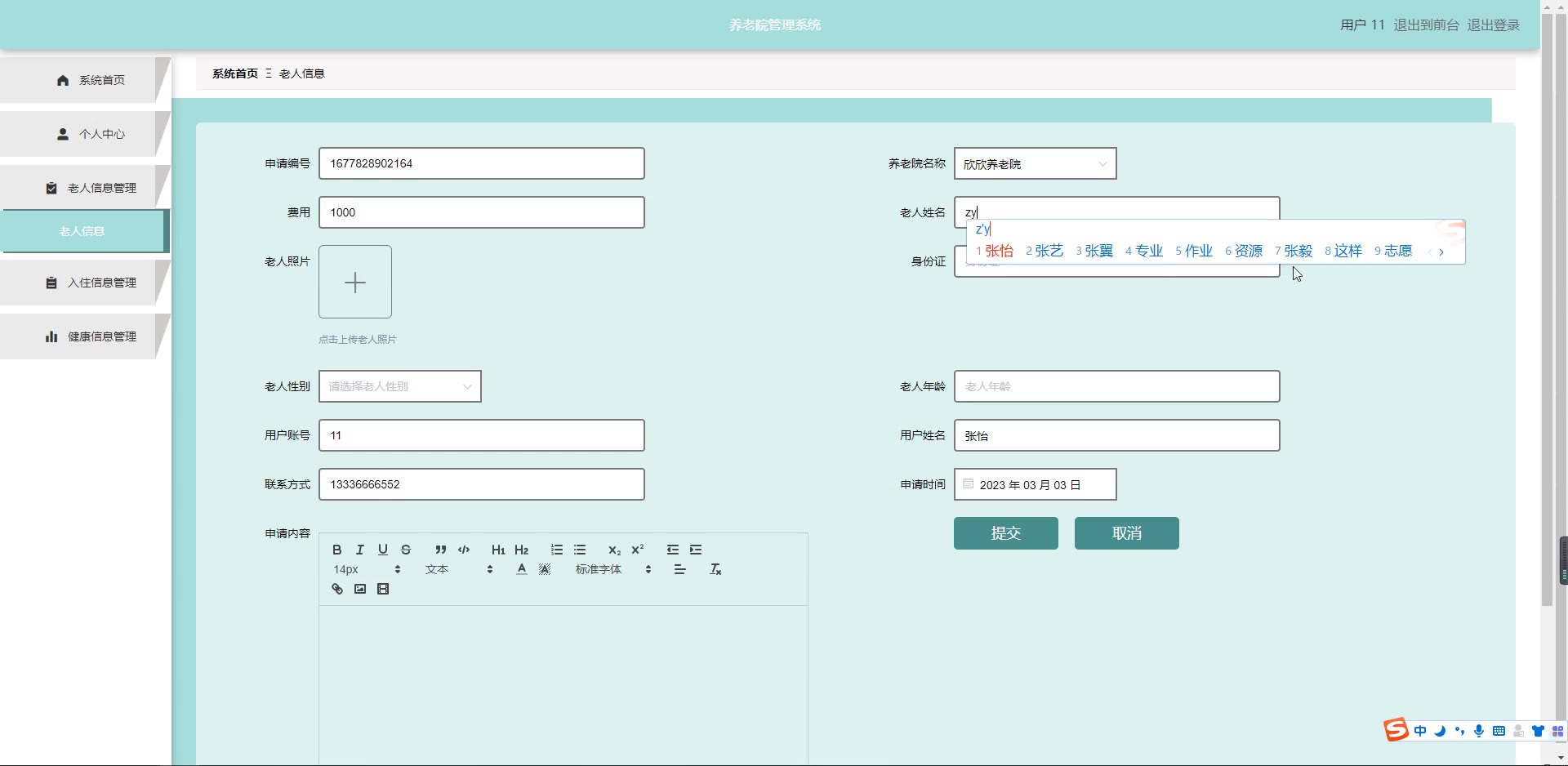Image resolution: width=1568 pixels, height=766 pixels.
Task: Expand 入住信息管理 sidebar menu
Action: coord(84,283)
